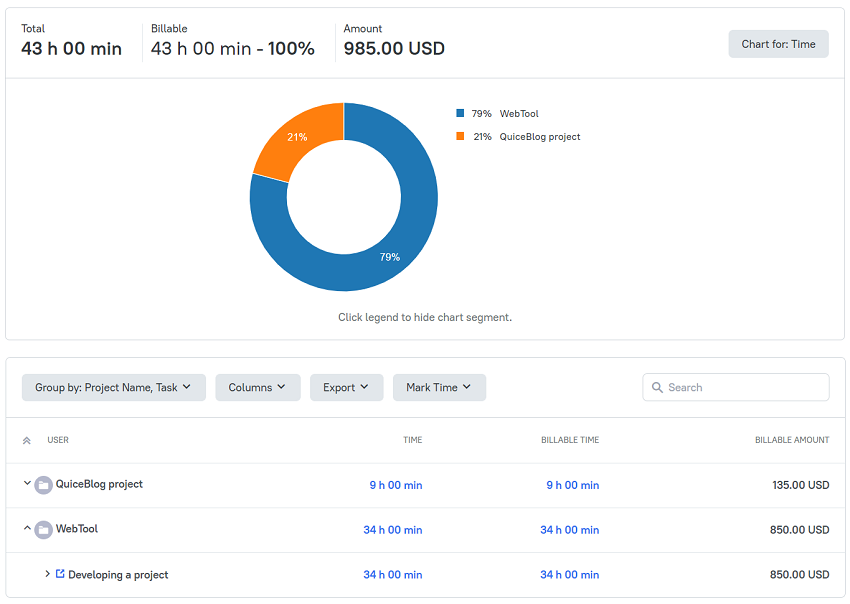Image resolution: width=850 pixels, height=604 pixels.
Task: Click the TIME column header
Action: point(413,440)
